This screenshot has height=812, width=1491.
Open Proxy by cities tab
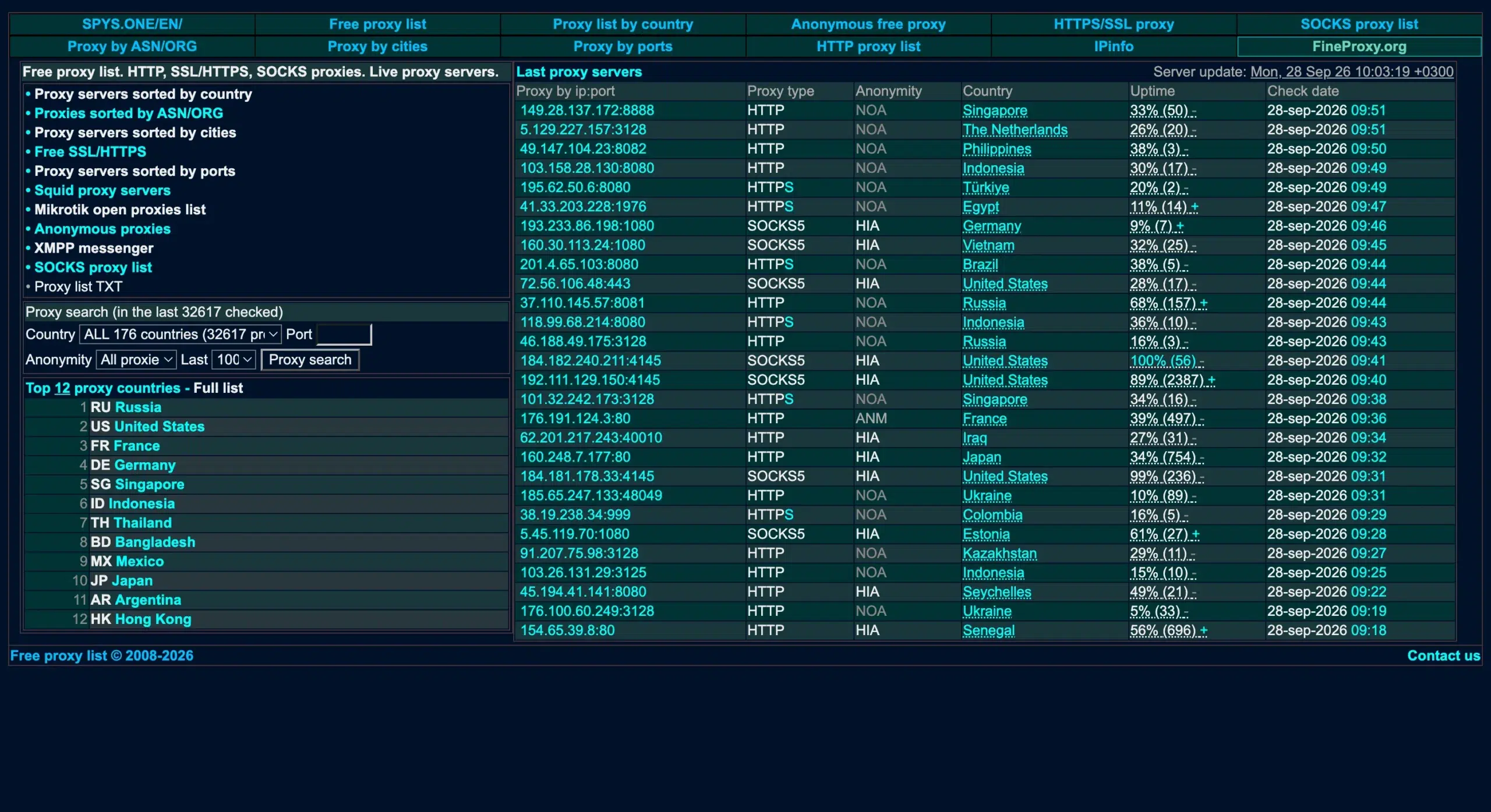pyautogui.click(x=377, y=47)
